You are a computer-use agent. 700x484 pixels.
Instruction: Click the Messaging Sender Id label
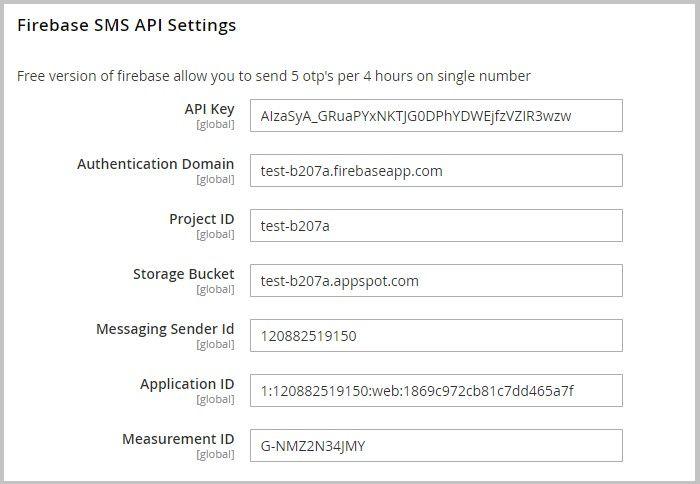click(x=165, y=329)
